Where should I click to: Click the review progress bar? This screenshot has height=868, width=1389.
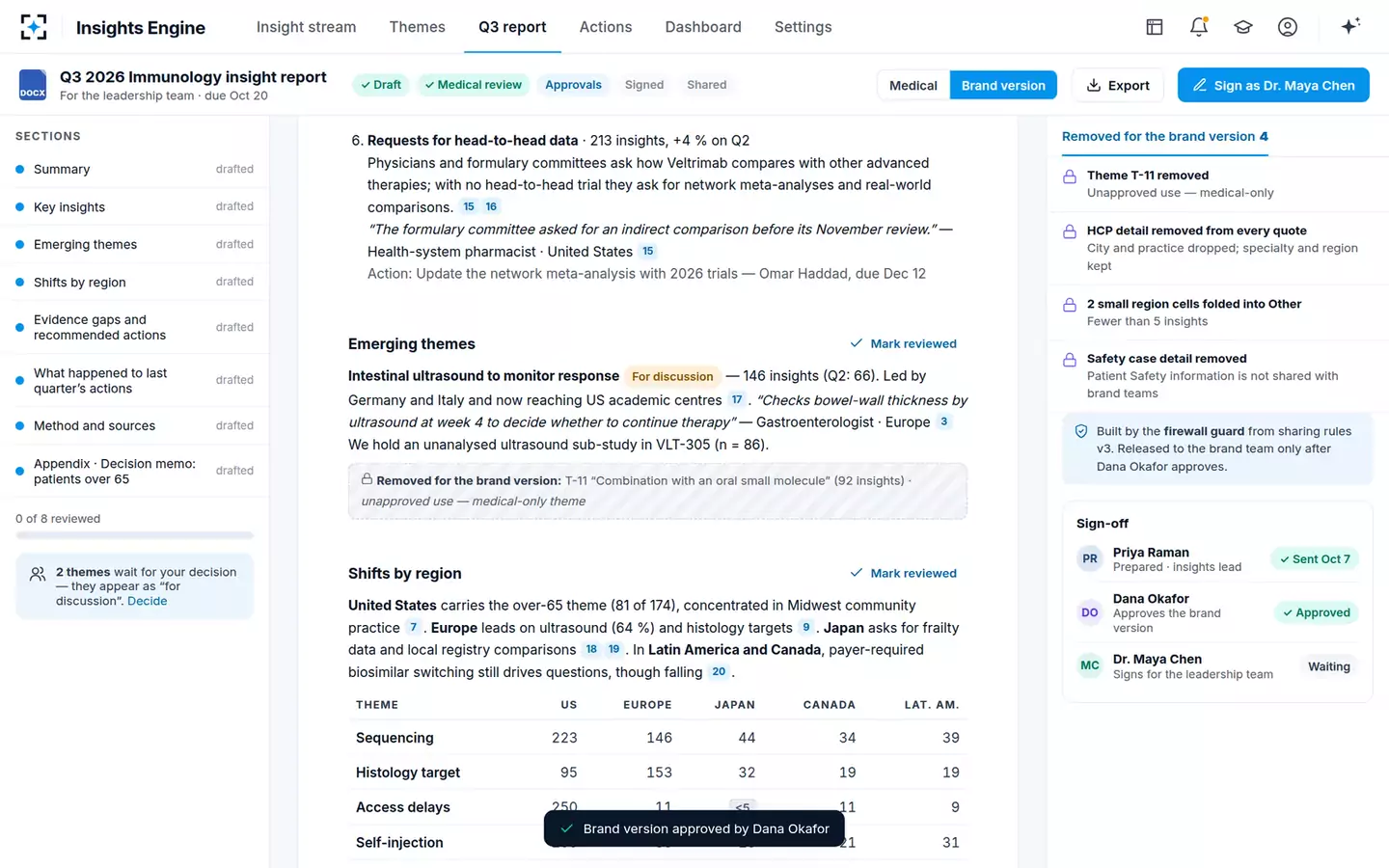pyautogui.click(x=135, y=535)
